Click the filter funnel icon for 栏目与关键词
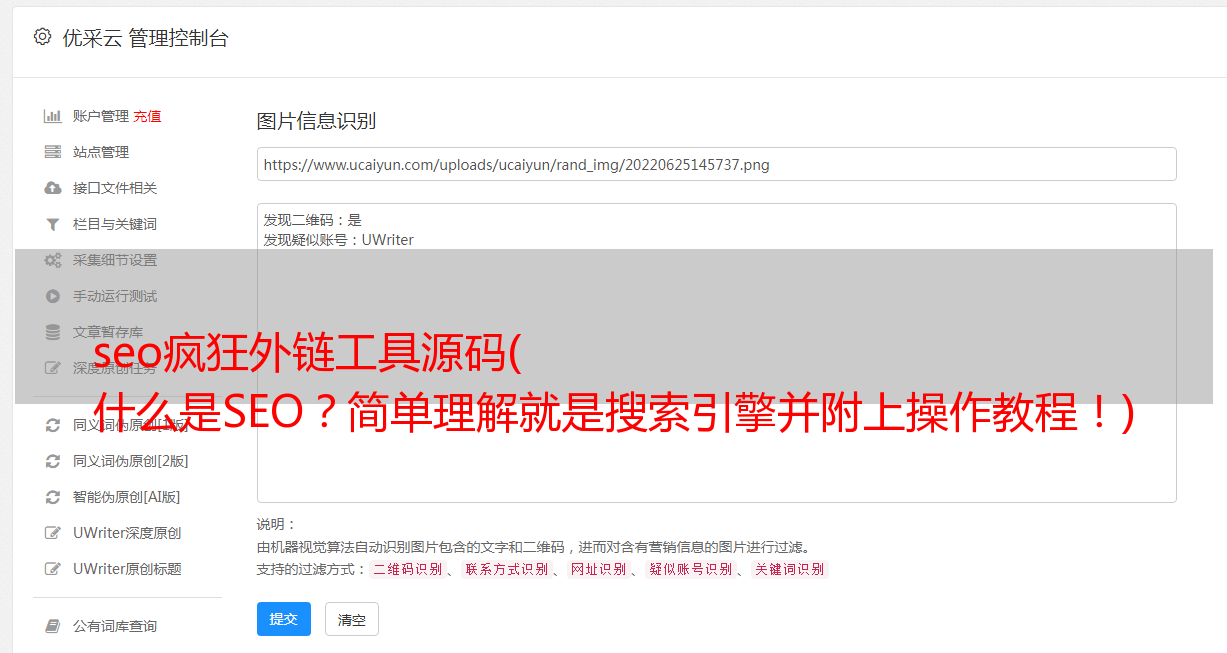The width and height of the screenshot is (1227, 653). tap(53, 224)
